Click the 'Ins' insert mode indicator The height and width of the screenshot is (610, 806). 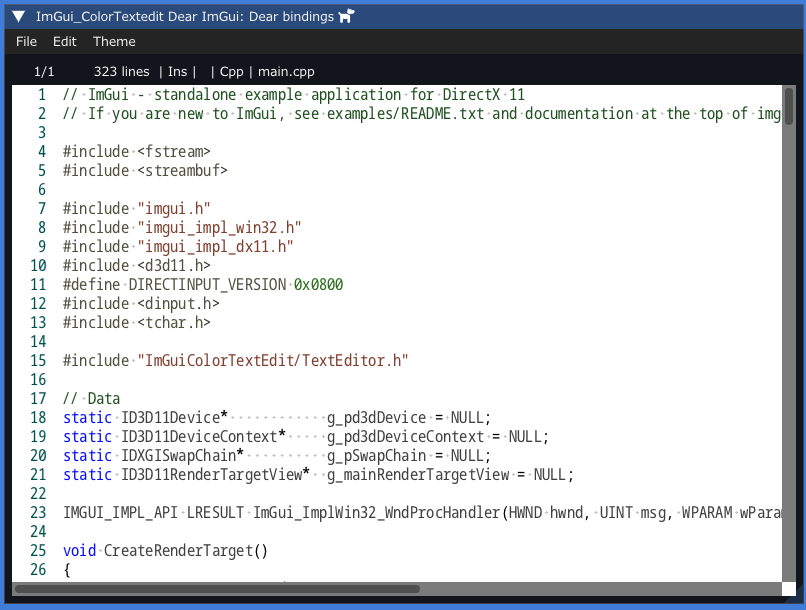click(177, 71)
